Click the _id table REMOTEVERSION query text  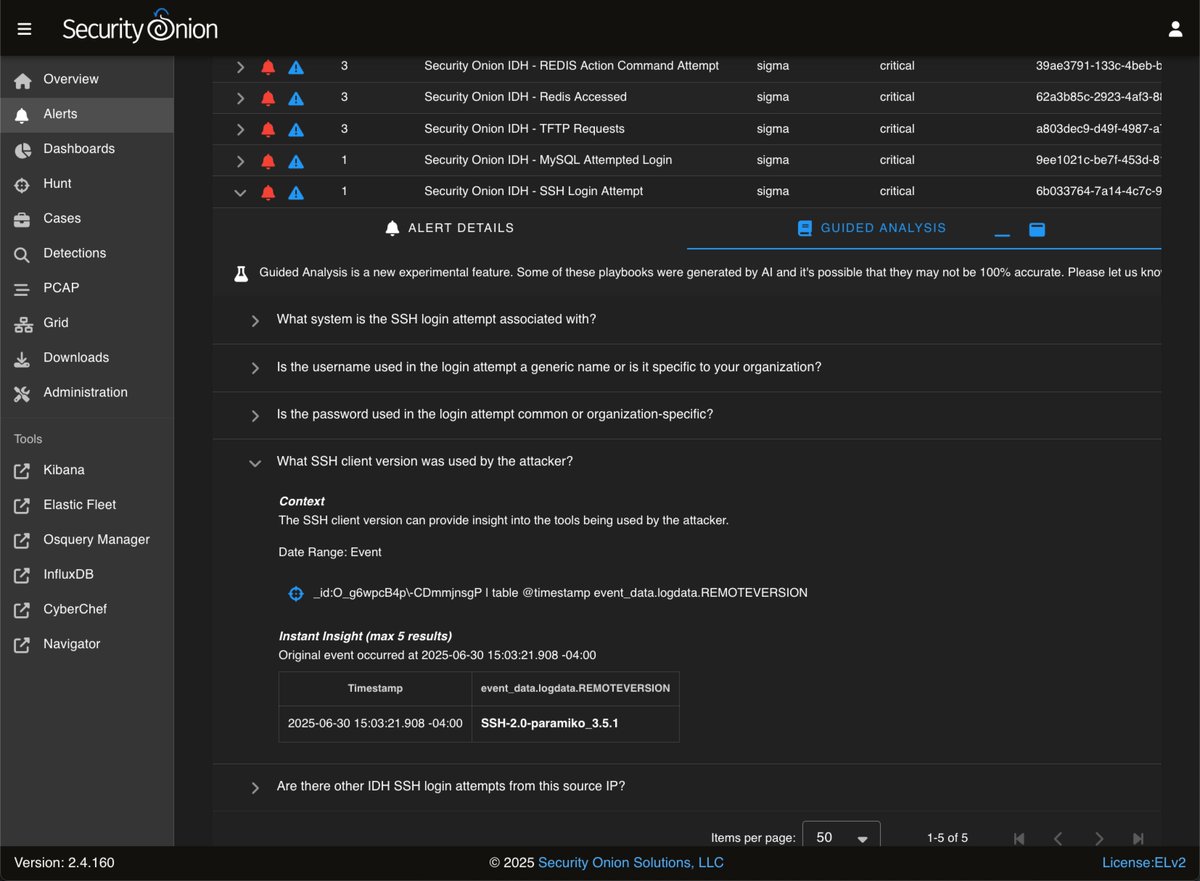(x=560, y=593)
